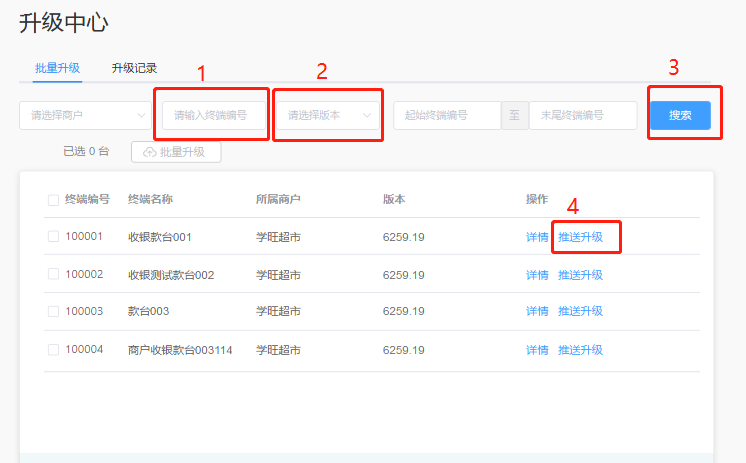
Task: Click the chevron arrow in merchant selector
Action: point(141,115)
